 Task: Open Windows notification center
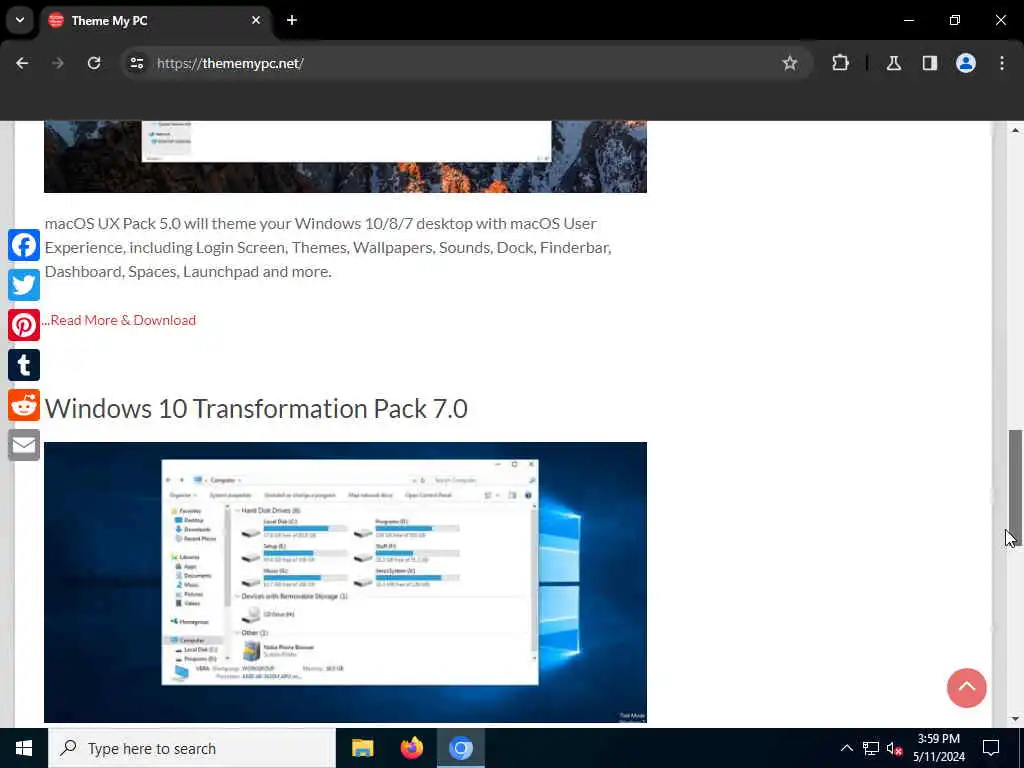991,748
